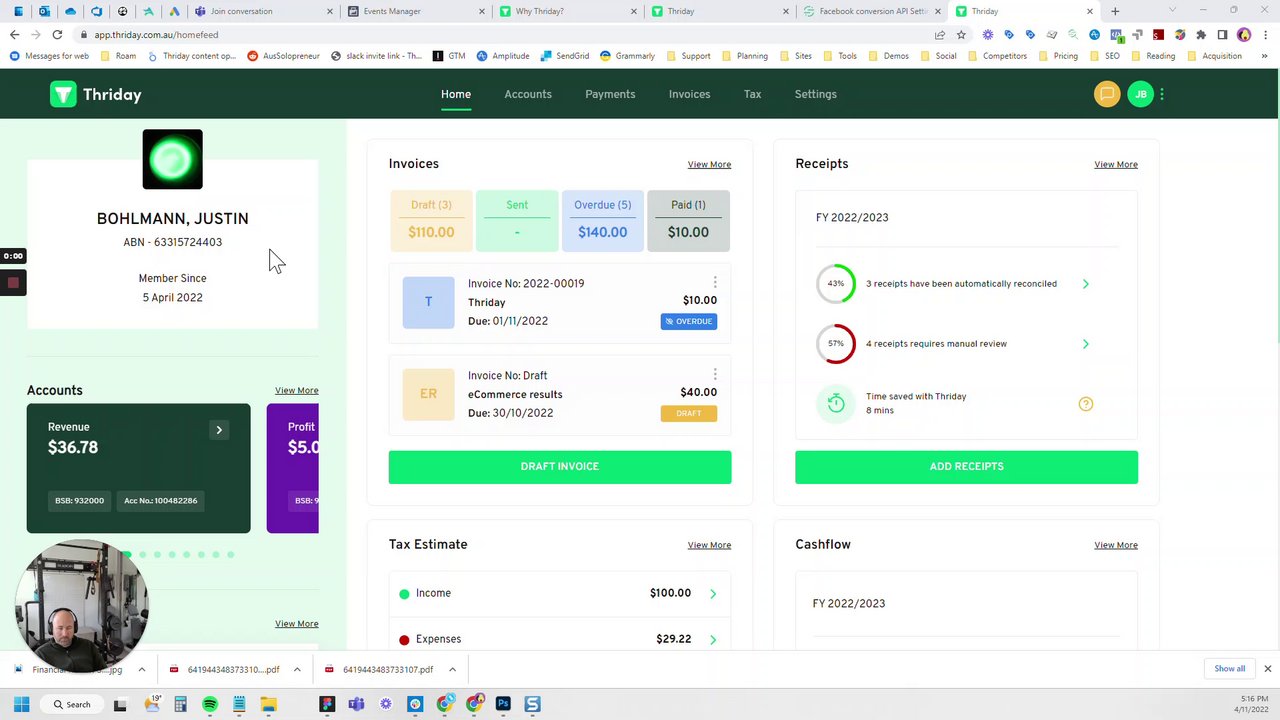The width and height of the screenshot is (1280, 720).
Task: Click the OVERDUE badge on the Thriday invoice
Action: pos(689,321)
